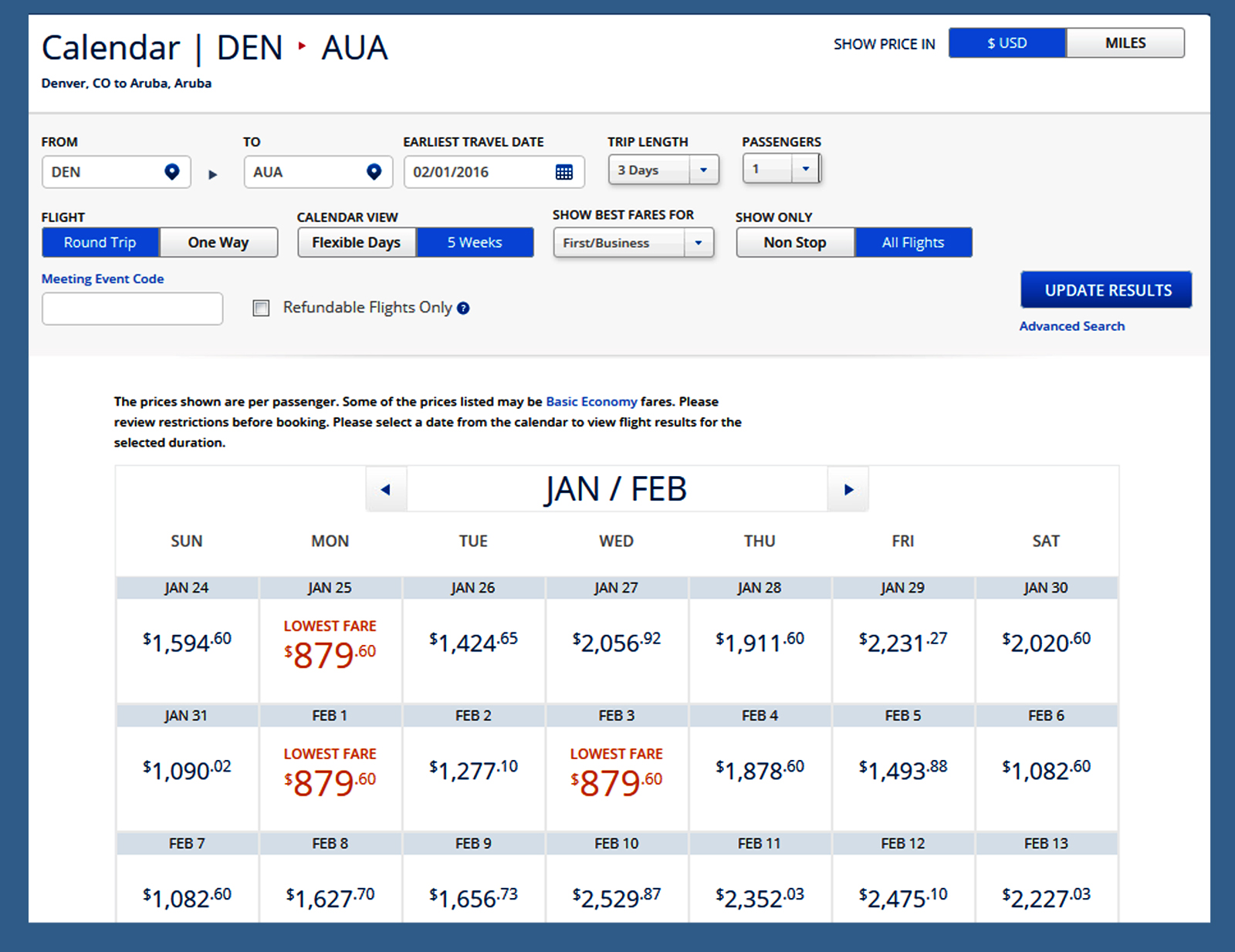Screen dimensions: 1235x952
Task: Select One Way flight option
Action: (218, 242)
